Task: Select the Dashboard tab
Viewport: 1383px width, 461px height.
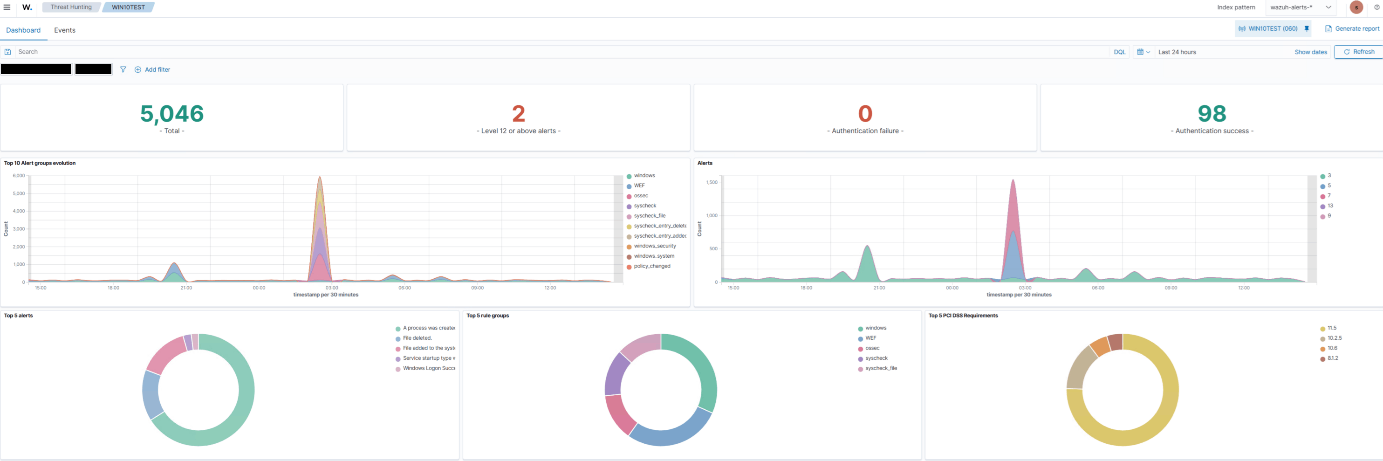Action: point(23,30)
